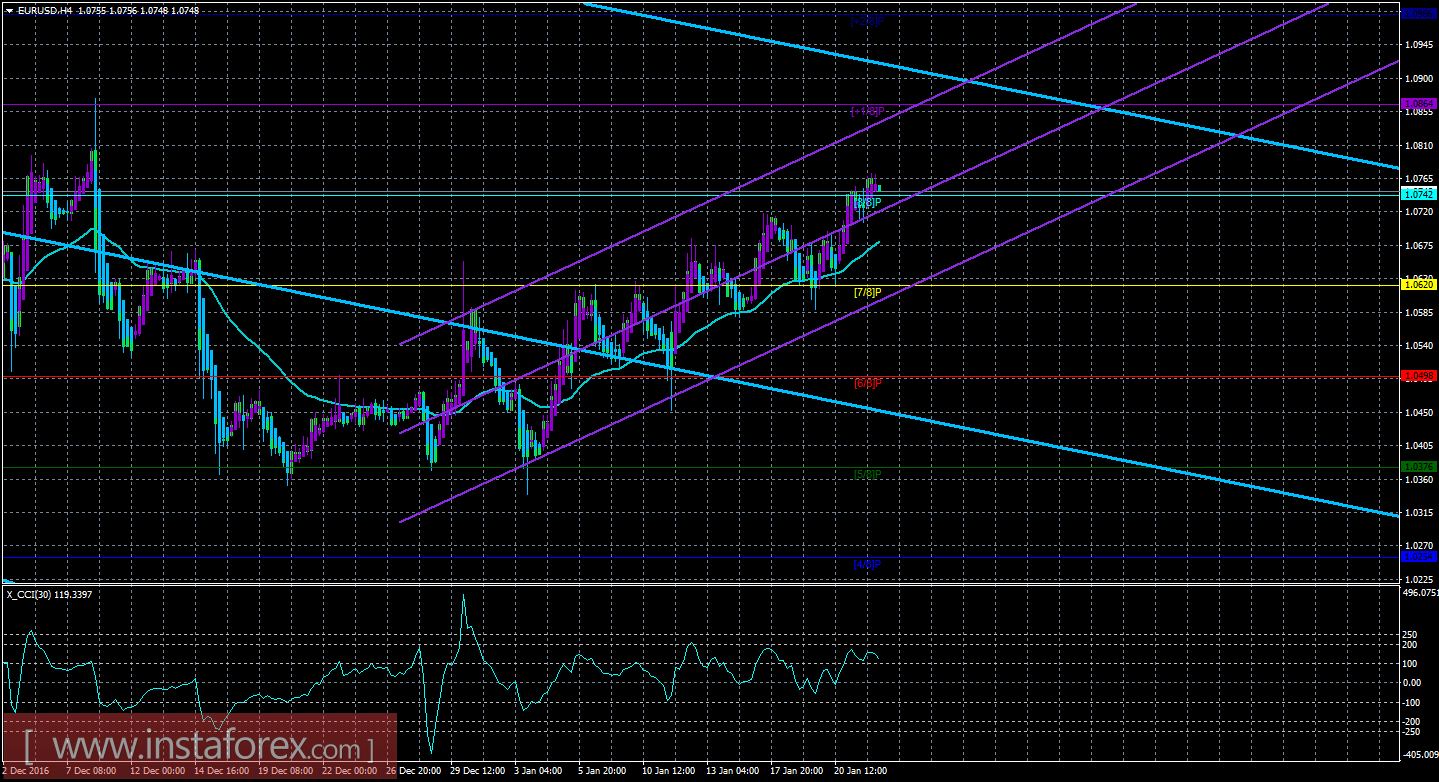
Task: Click the 1.0945 price axis value
Action: click(x=1419, y=45)
